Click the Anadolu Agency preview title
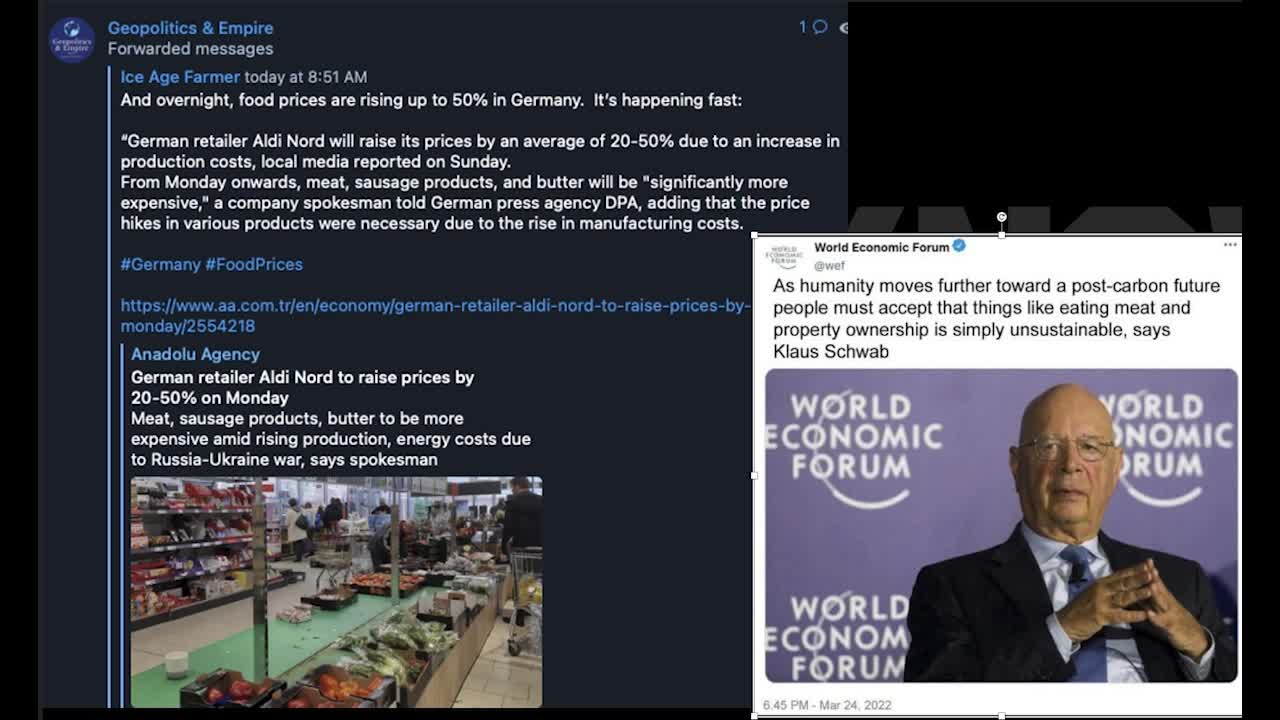1280x720 pixels. (x=195, y=354)
